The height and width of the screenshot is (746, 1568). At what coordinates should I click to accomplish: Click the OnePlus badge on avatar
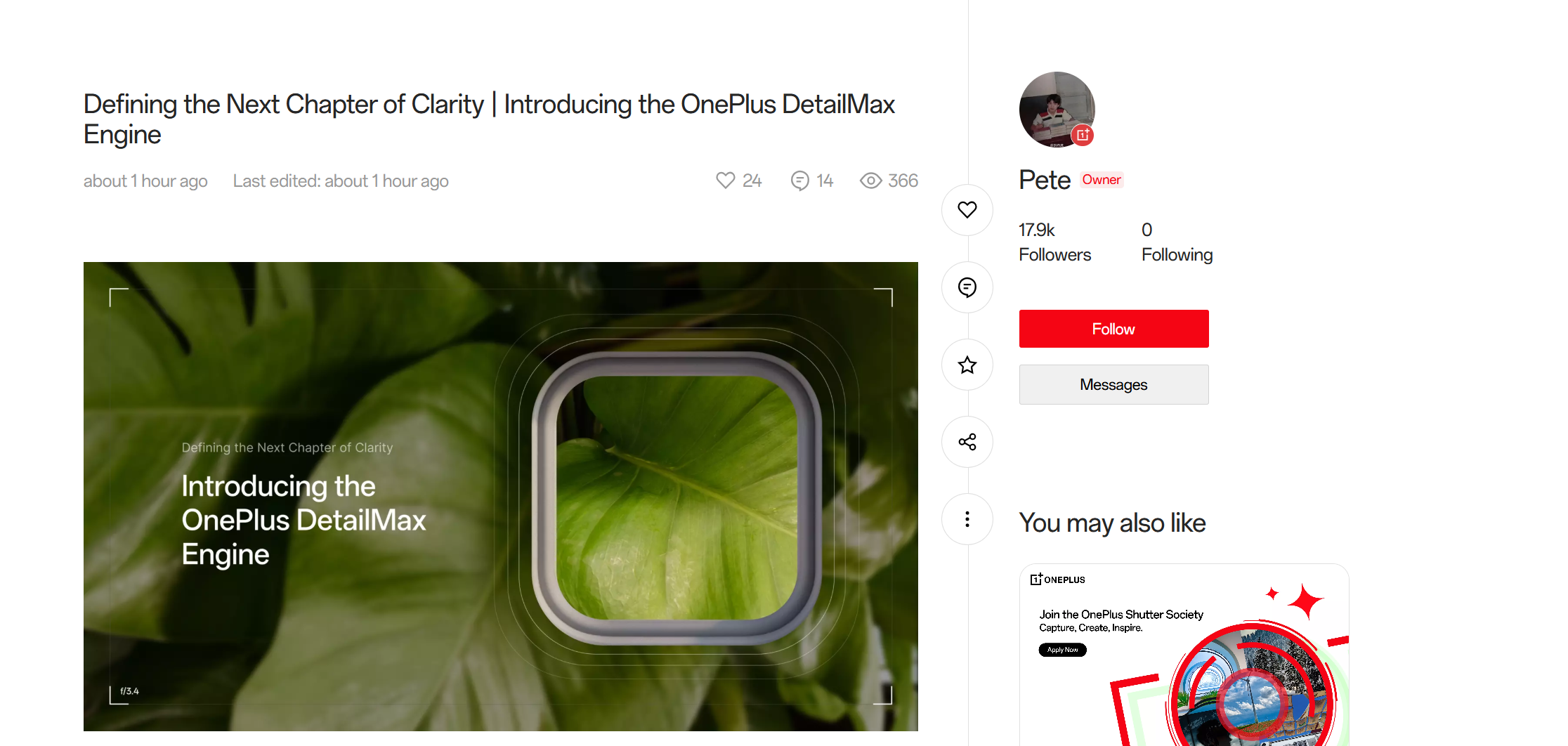pos(1083,135)
